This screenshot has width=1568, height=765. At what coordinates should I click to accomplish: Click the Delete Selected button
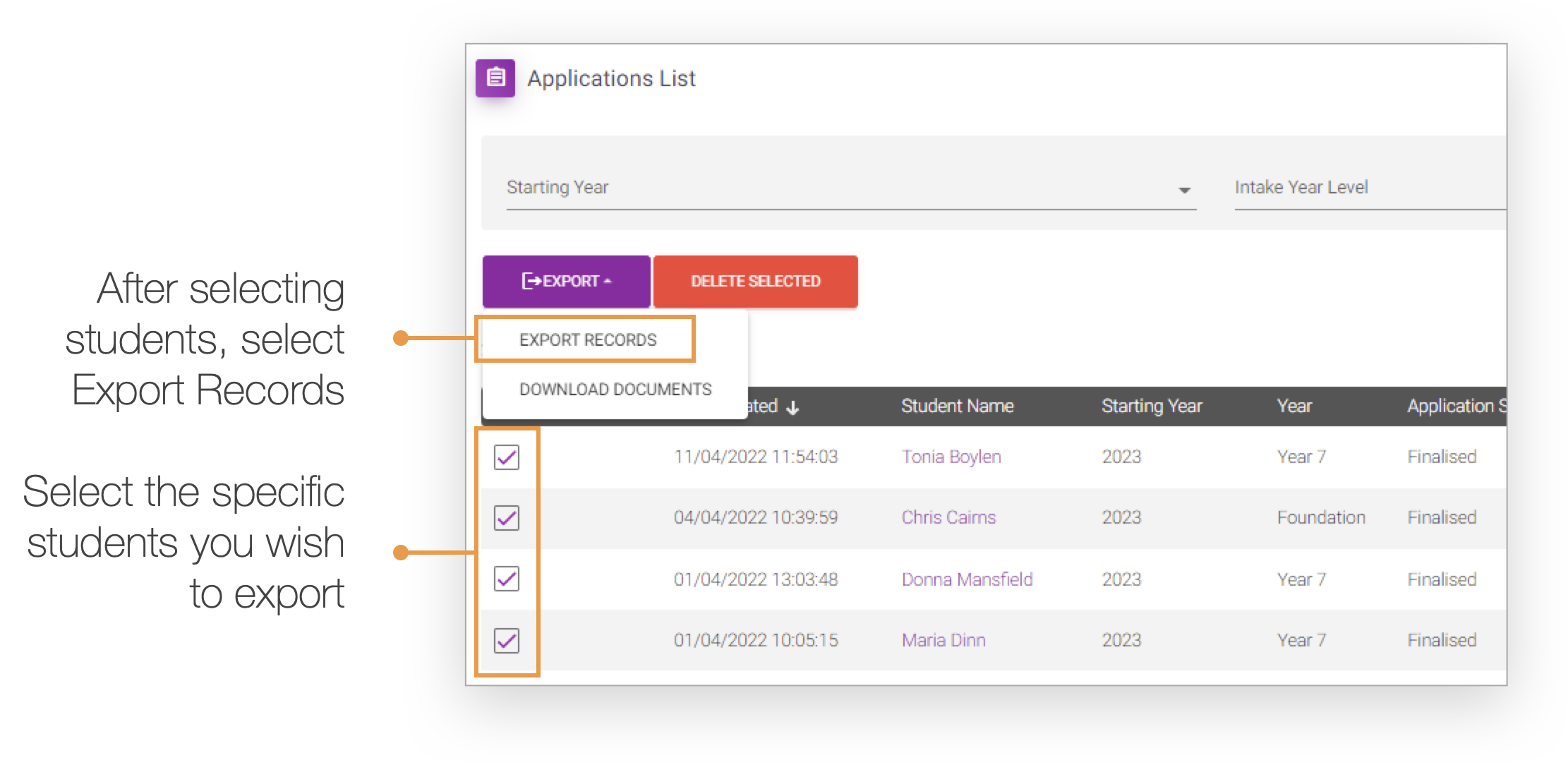(x=756, y=281)
